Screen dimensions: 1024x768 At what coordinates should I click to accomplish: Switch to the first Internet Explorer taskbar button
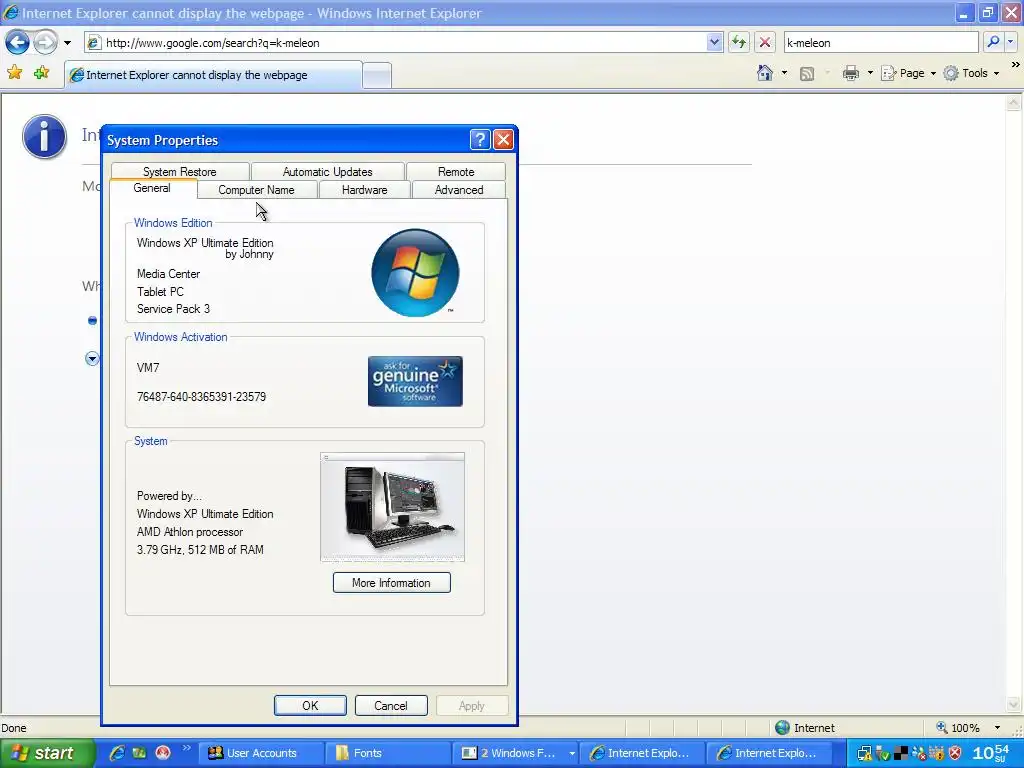coord(643,753)
